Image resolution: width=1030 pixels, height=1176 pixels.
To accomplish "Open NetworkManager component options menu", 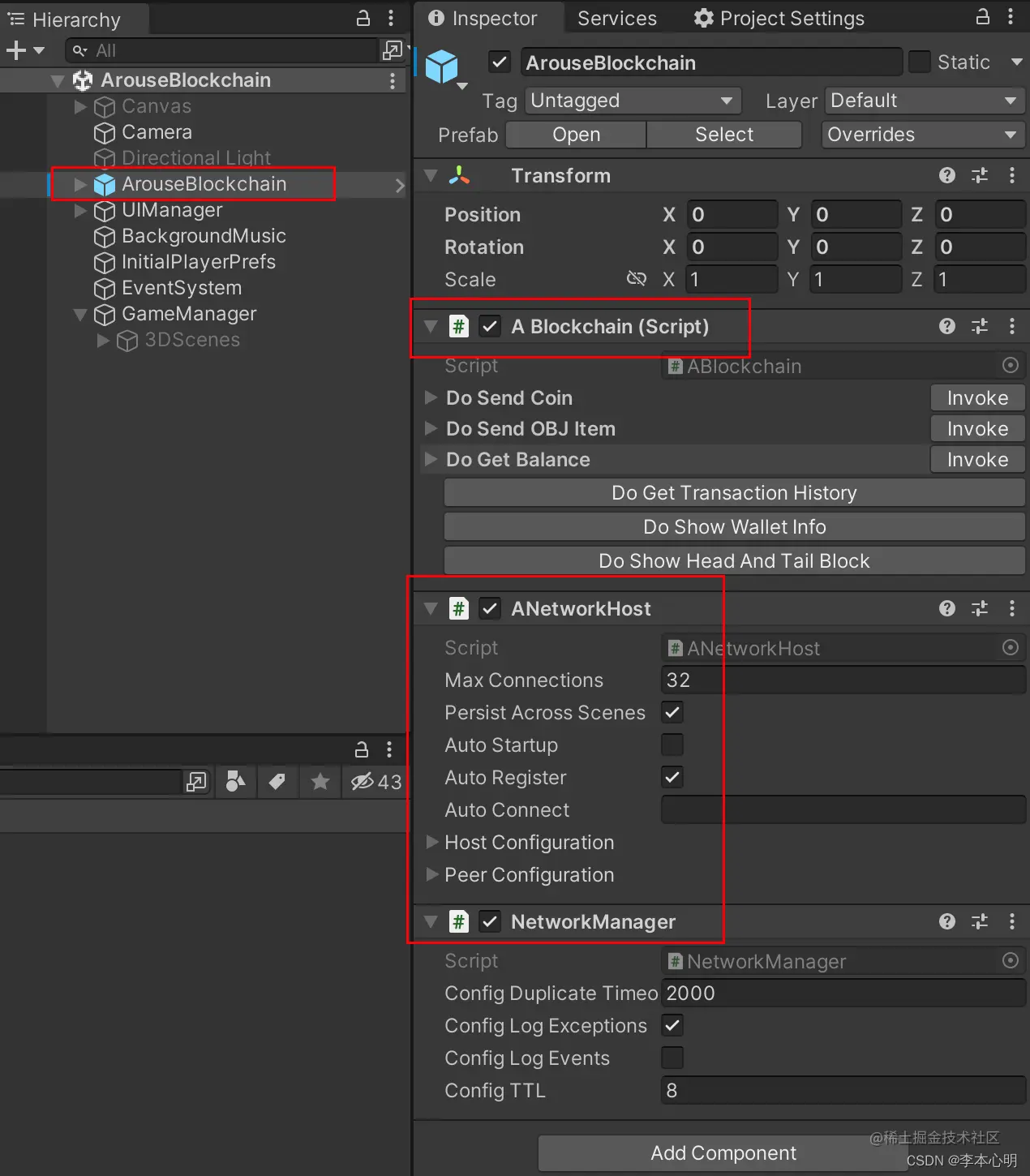I will [1012, 921].
